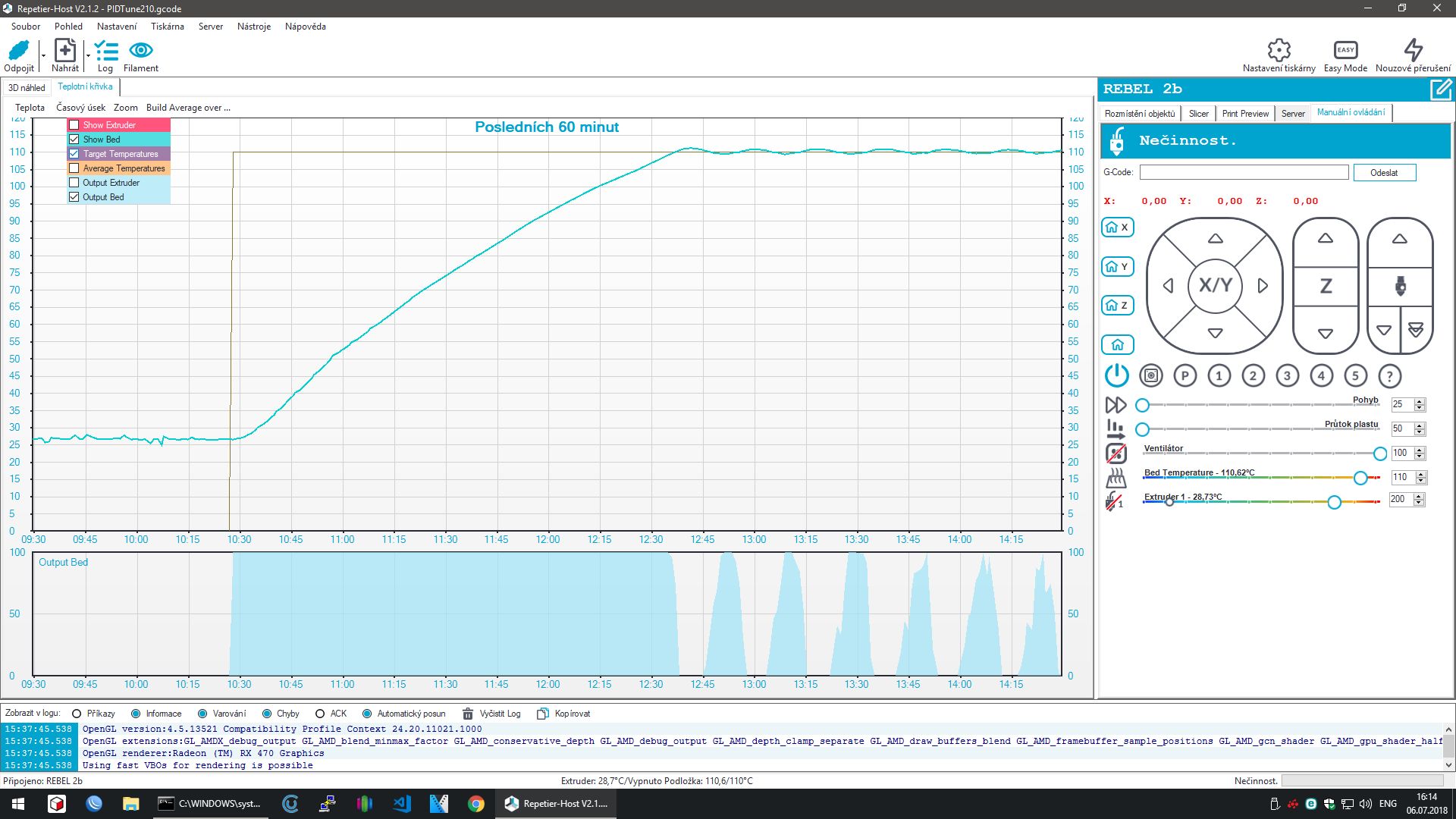Click the Odpojit disconnect icon

point(19,51)
